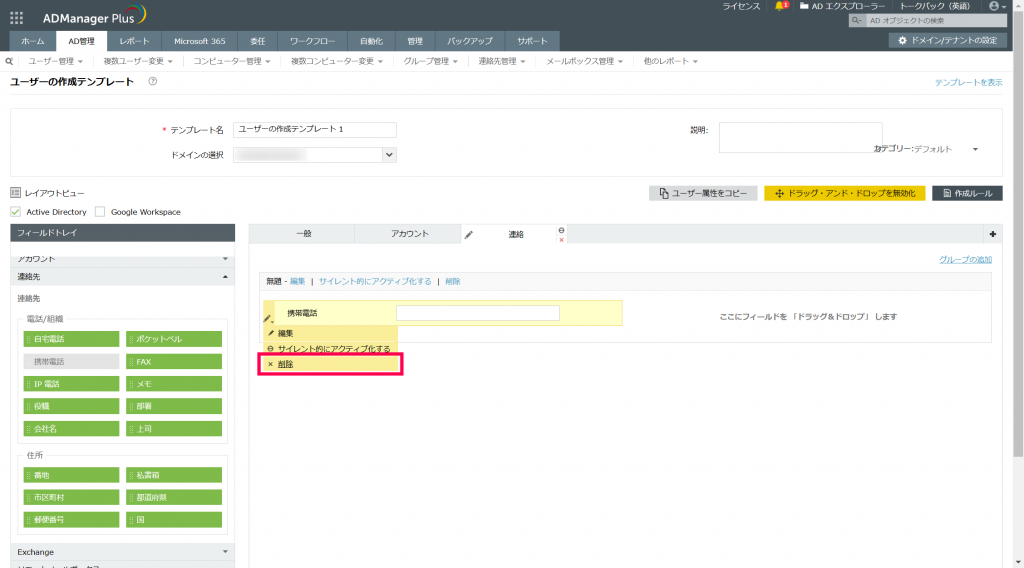Expand コンピューター管理 submenu
Viewport: 1024px width, 568px height.
coord(231,61)
